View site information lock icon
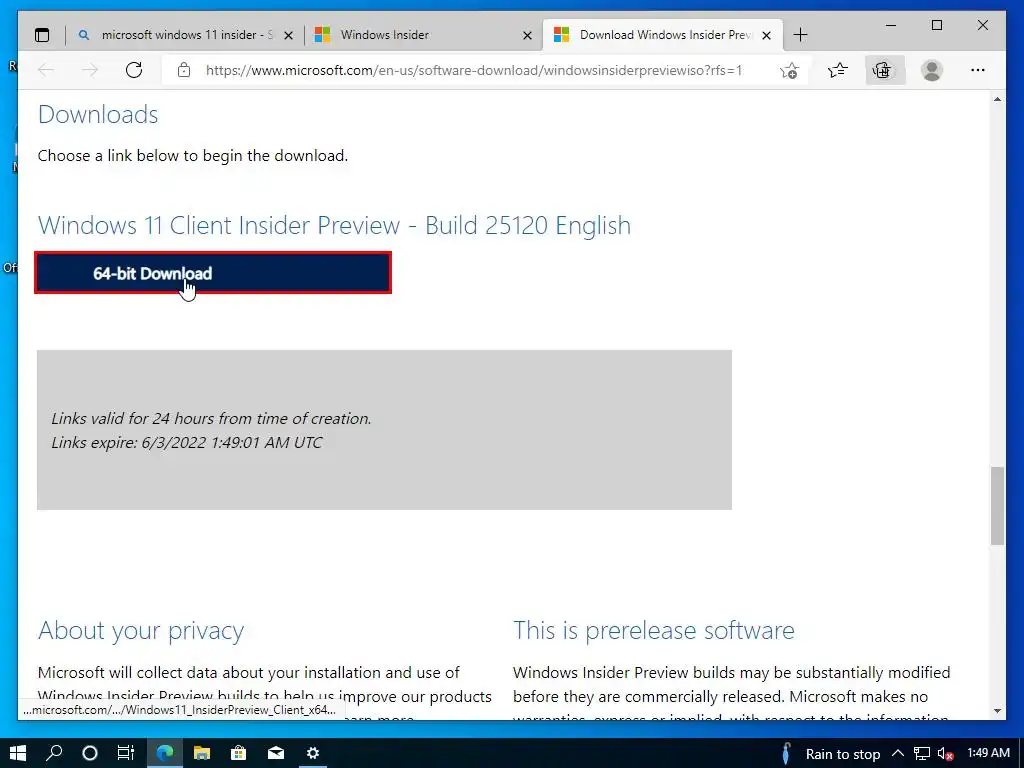The width and height of the screenshot is (1024, 768). coord(184,70)
